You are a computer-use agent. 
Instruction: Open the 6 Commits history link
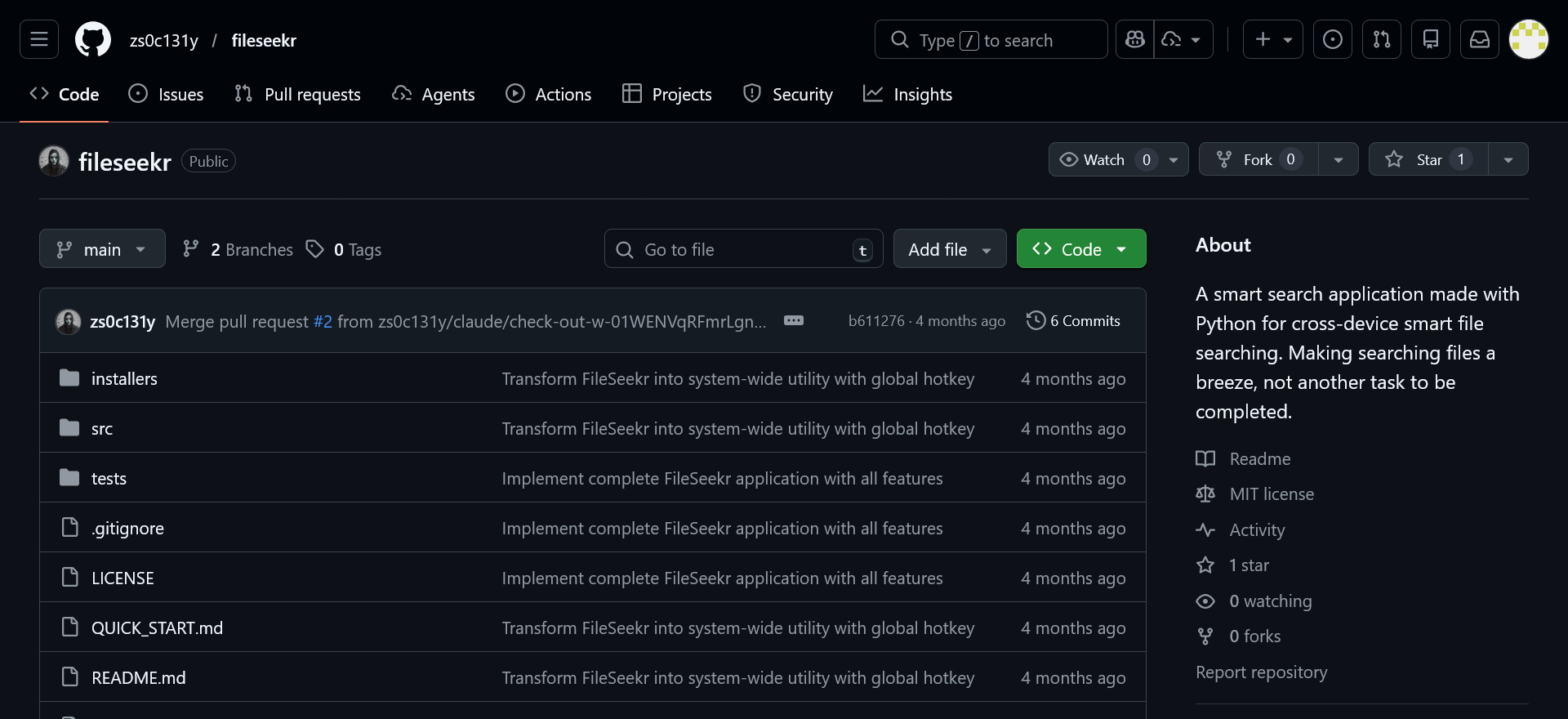pos(1074,320)
